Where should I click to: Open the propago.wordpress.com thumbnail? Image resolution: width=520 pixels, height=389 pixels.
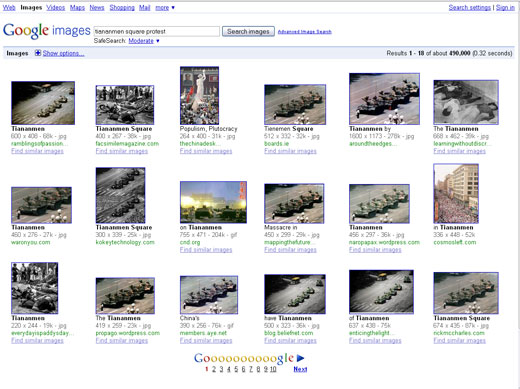point(125,296)
